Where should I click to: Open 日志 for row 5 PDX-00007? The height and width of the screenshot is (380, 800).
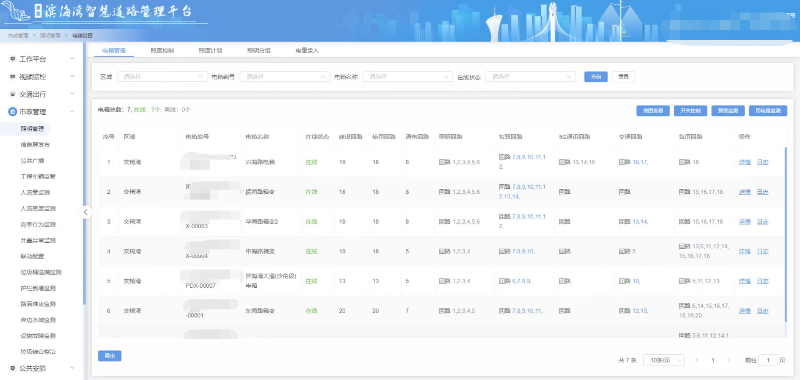(762, 281)
